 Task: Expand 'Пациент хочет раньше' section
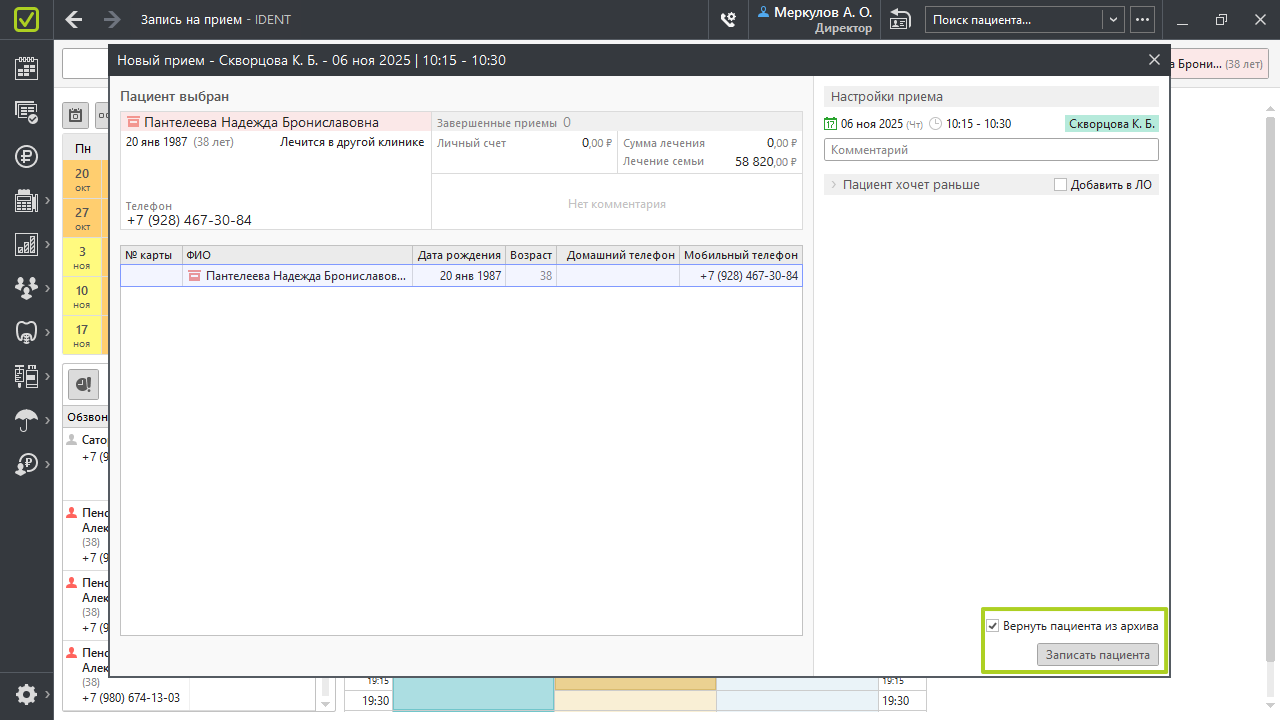[x=834, y=185]
